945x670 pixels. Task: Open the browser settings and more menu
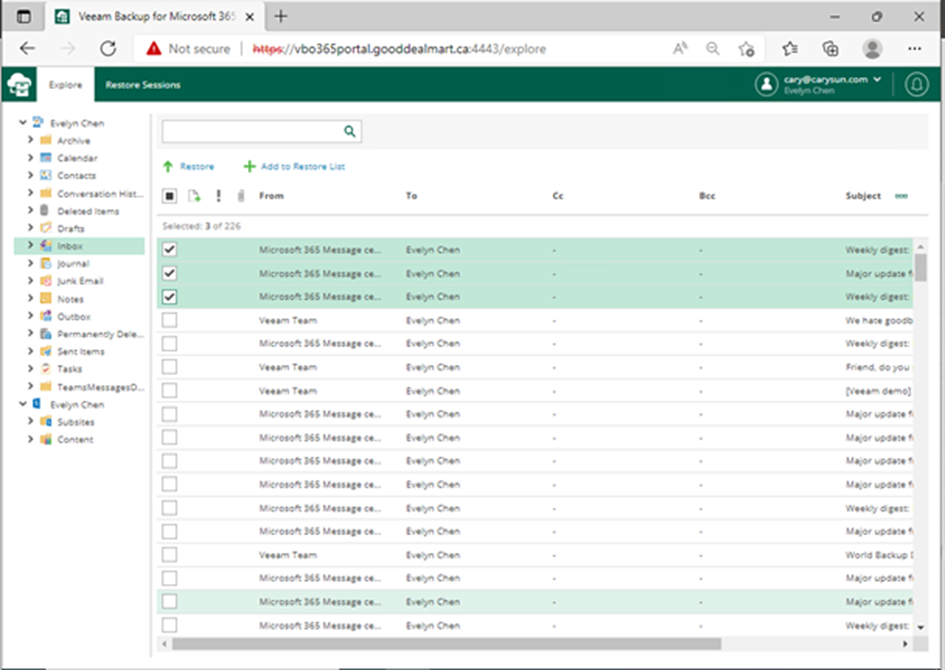tap(914, 49)
